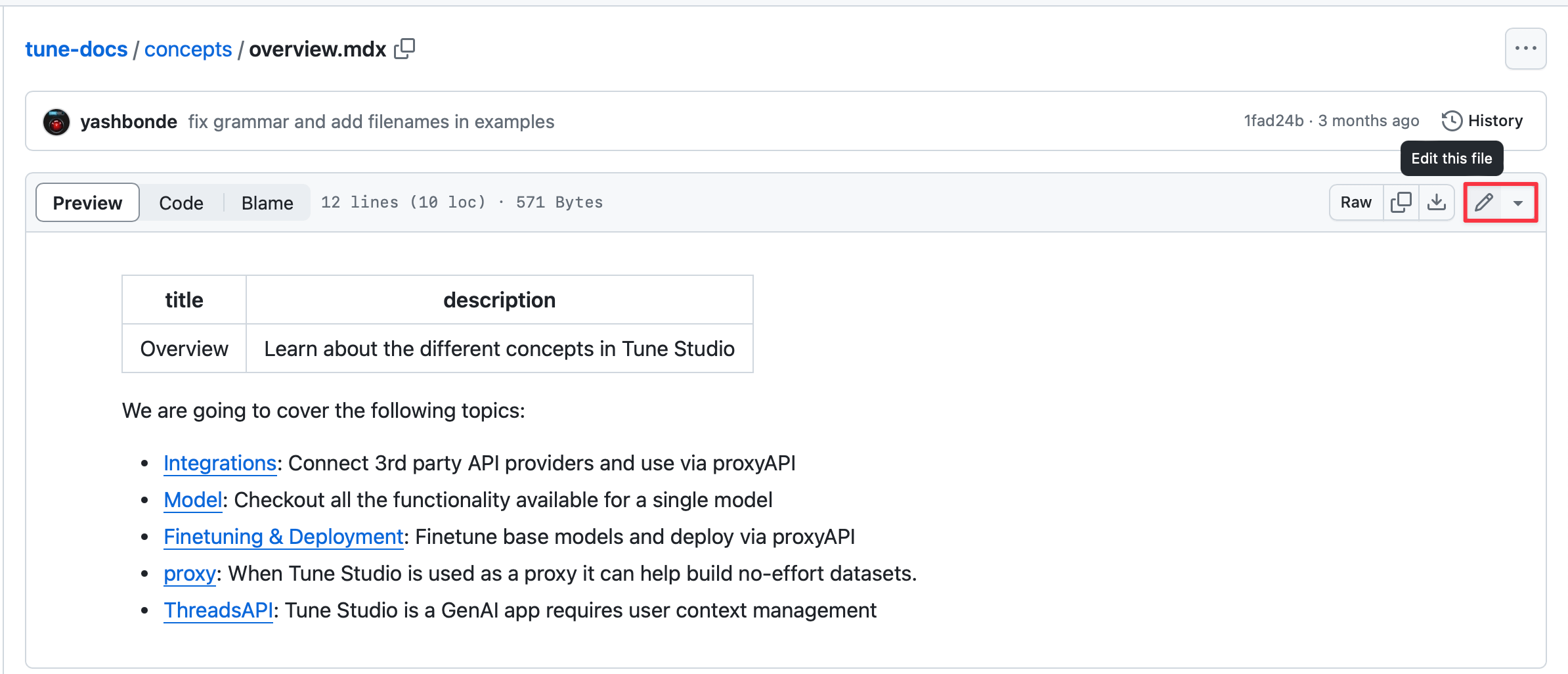The height and width of the screenshot is (674, 1568).
Task: Open the three-dot more options menu
Action: point(1525,49)
